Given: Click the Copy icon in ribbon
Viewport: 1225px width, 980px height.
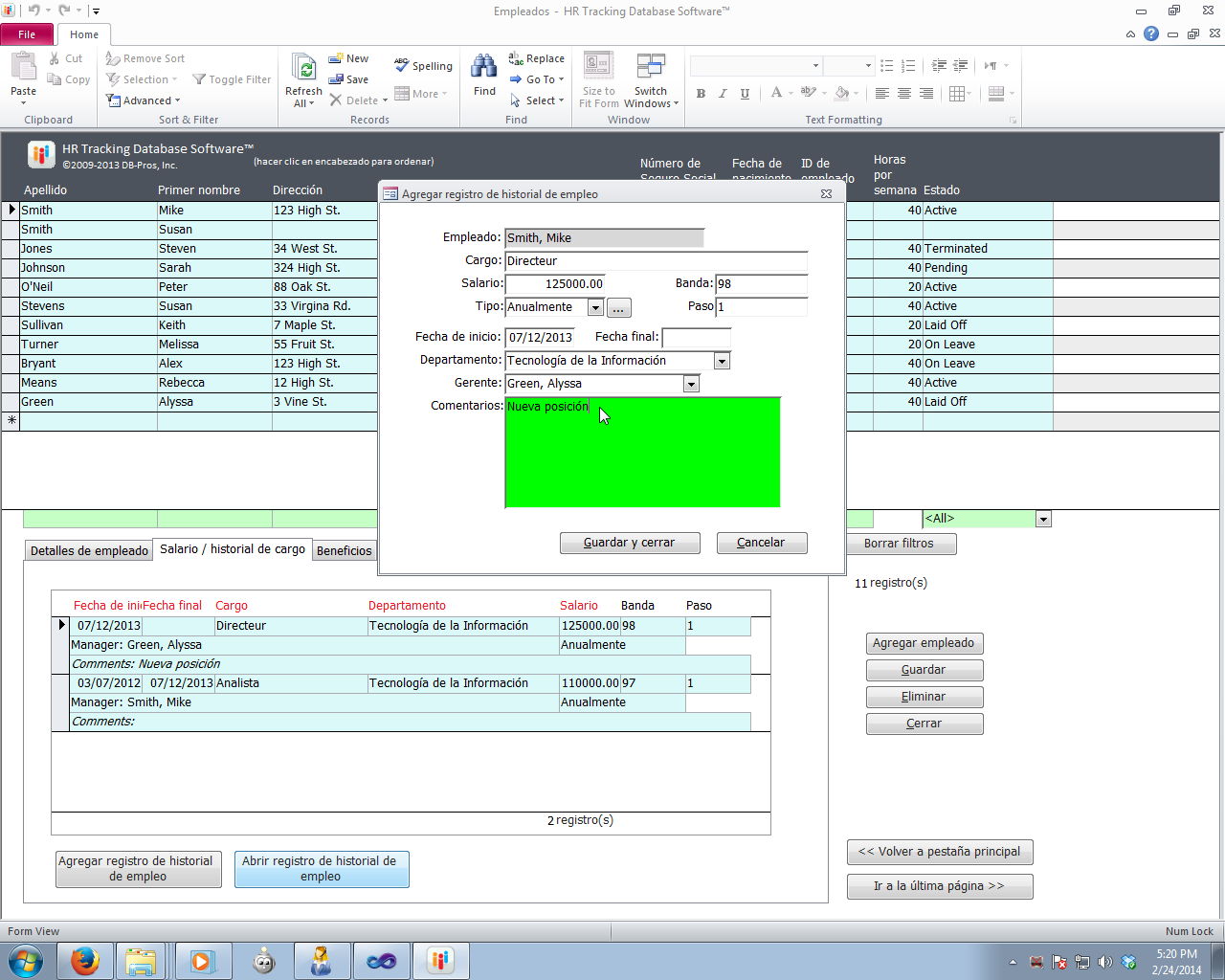Looking at the screenshot, I should coord(55,79).
